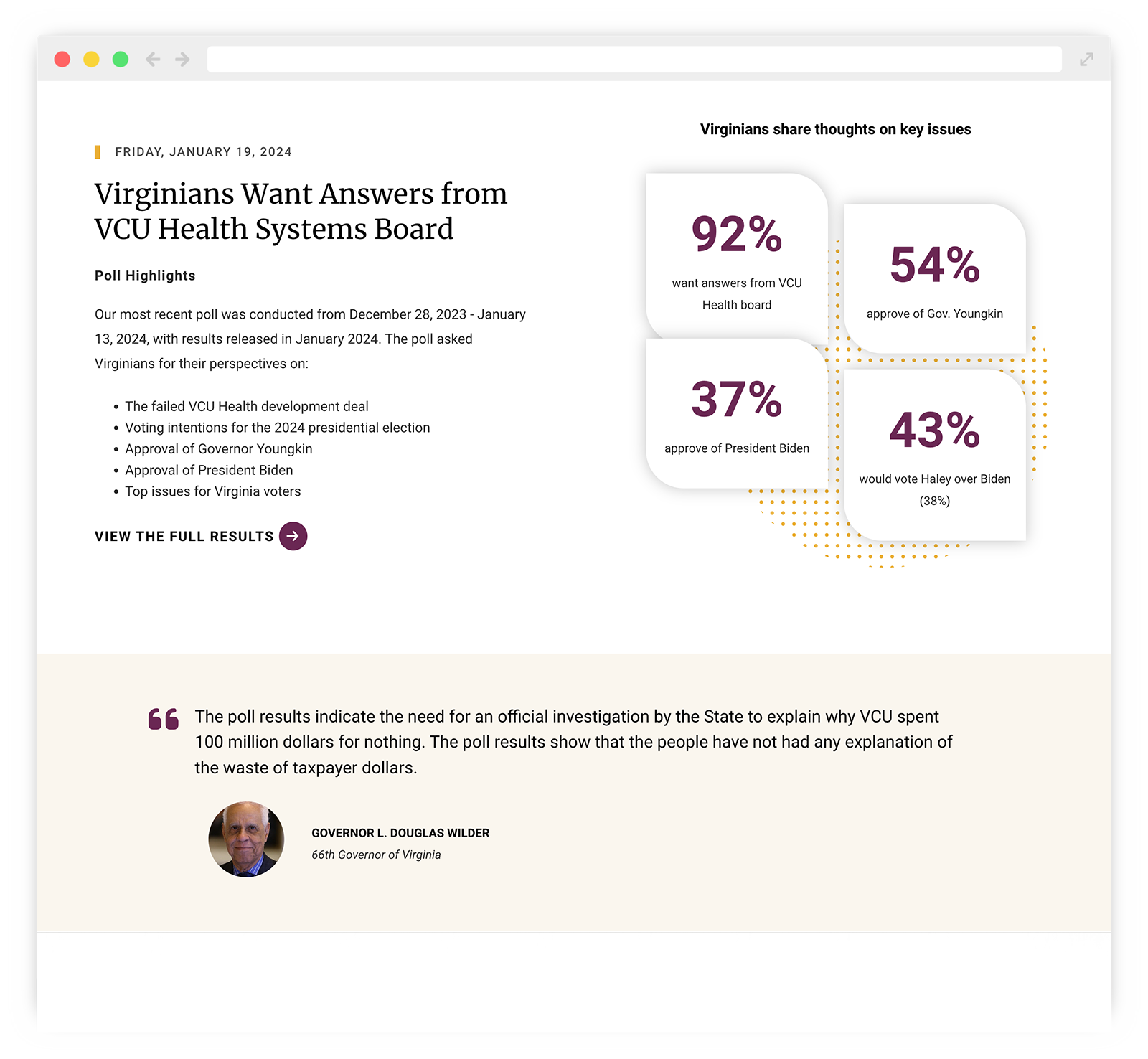The height and width of the screenshot is (1059, 1148).
Task: Click the purple quotation mark icon
Action: pos(163,719)
